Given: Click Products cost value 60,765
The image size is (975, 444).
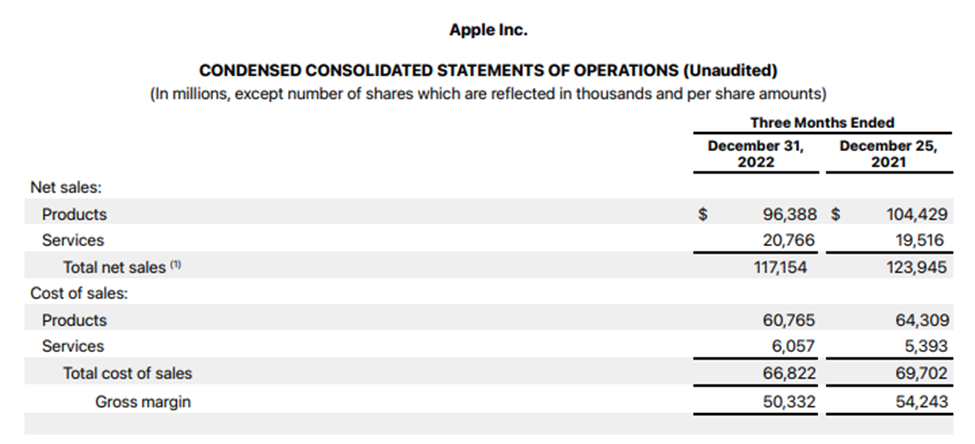Looking at the screenshot, I should pyautogui.click(x=789, y=320).
